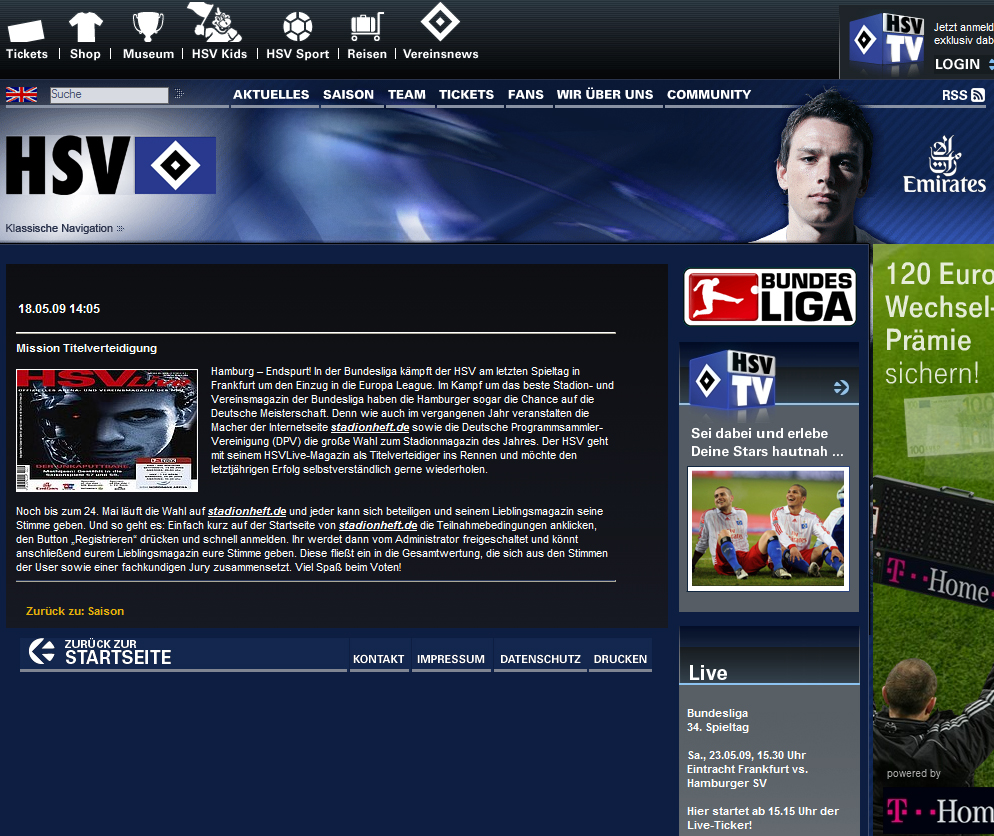Open the AKTUELLES menu
Viewport: 994px width, 836px height.
[x=271, y=95]
